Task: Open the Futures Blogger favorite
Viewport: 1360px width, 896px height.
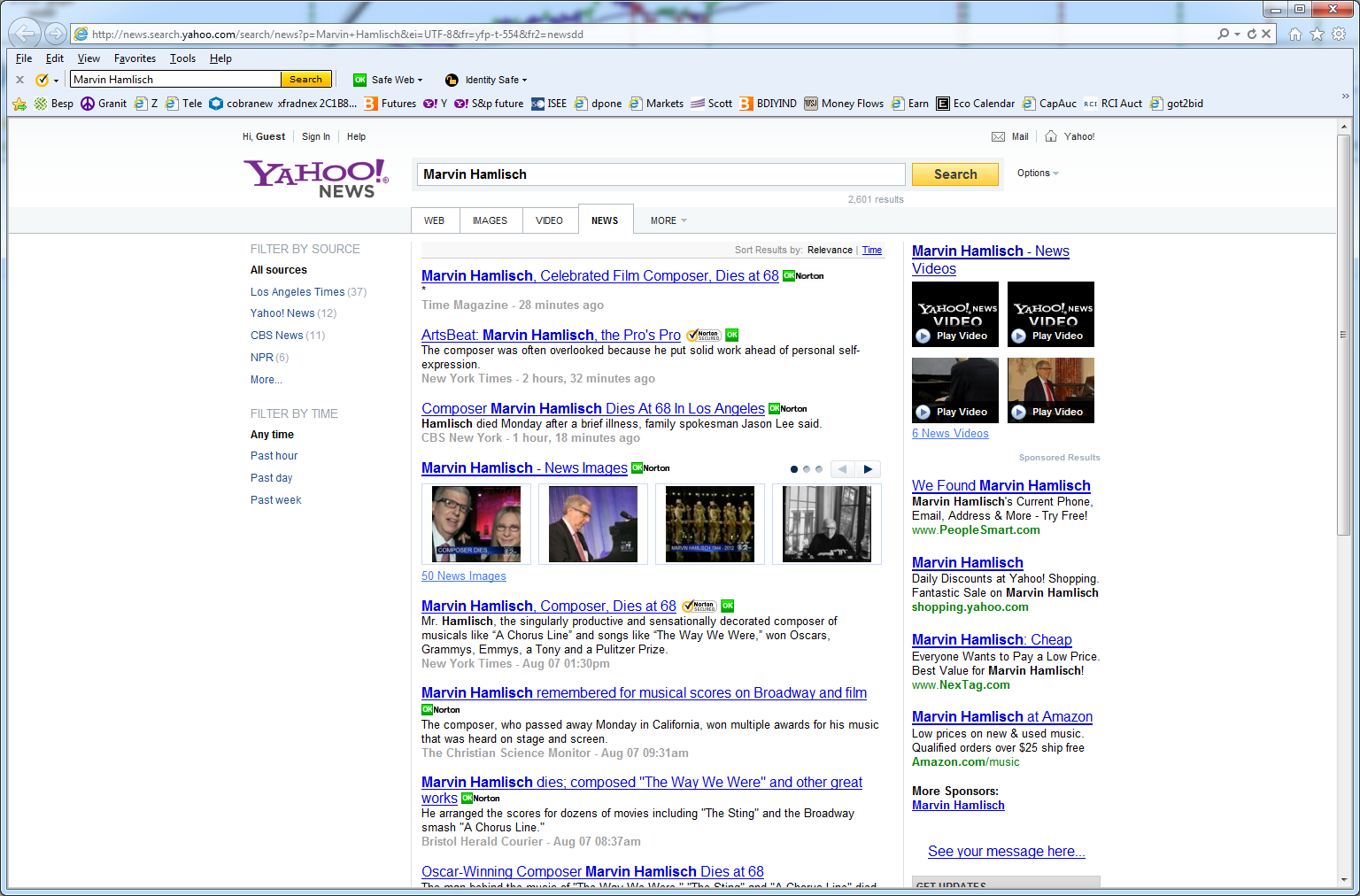Action: coord(390,104)
